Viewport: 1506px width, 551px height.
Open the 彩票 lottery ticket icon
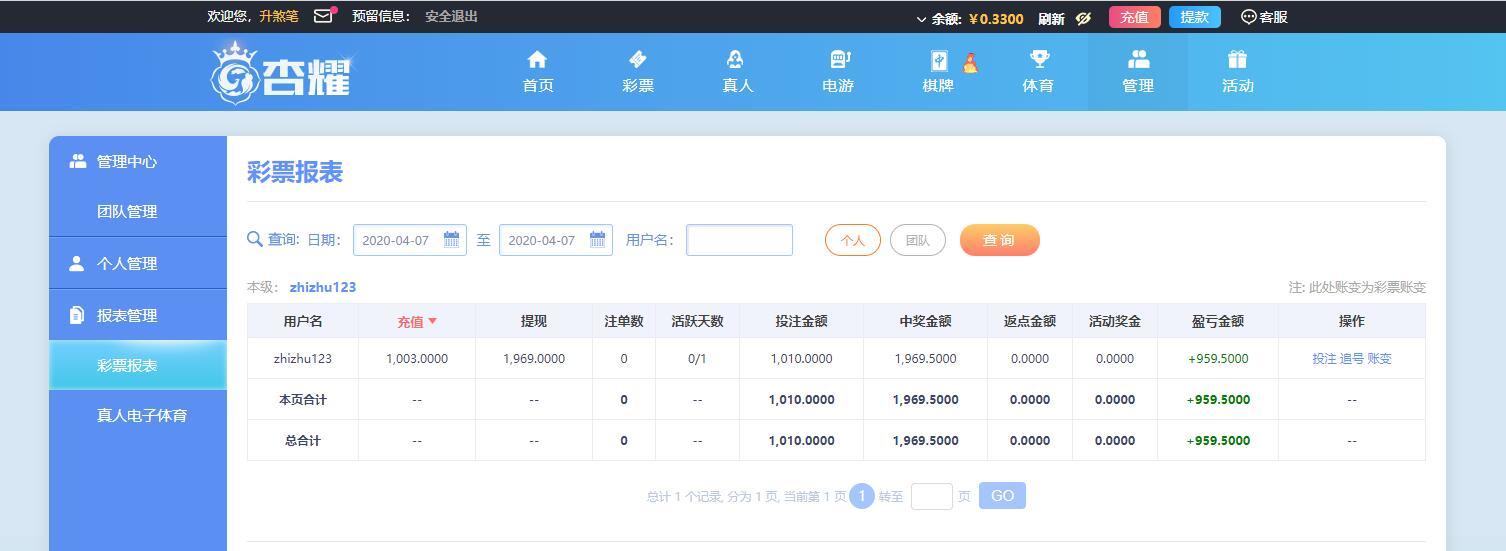click(x=638, y=60)
